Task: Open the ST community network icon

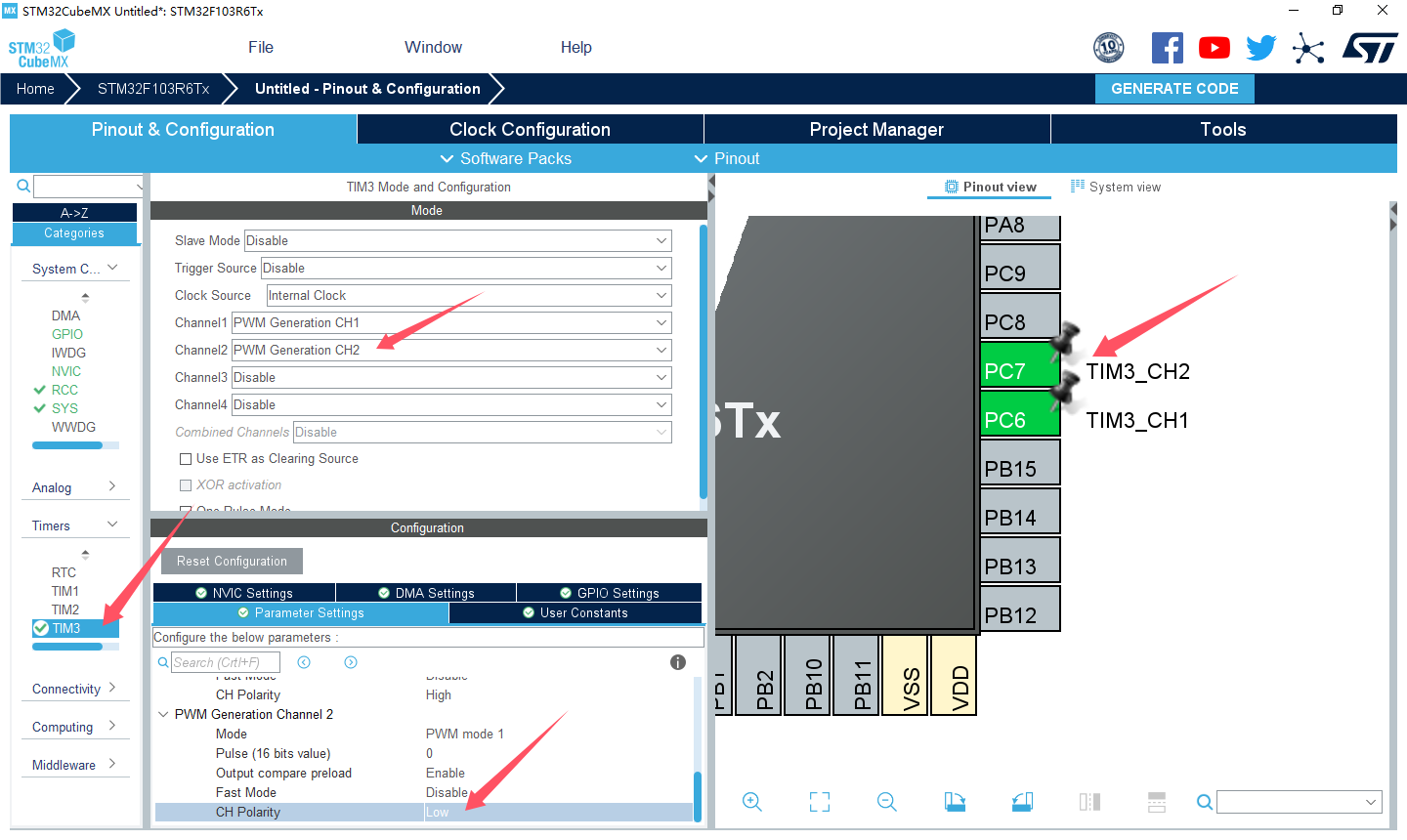Action: 1308,48
